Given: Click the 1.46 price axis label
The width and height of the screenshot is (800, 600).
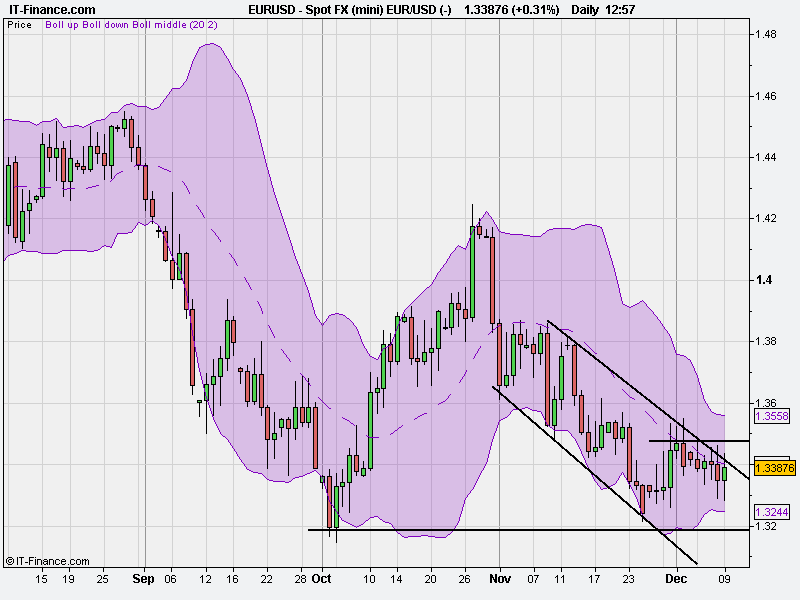Looking at the screenshot, I should 765,96.
